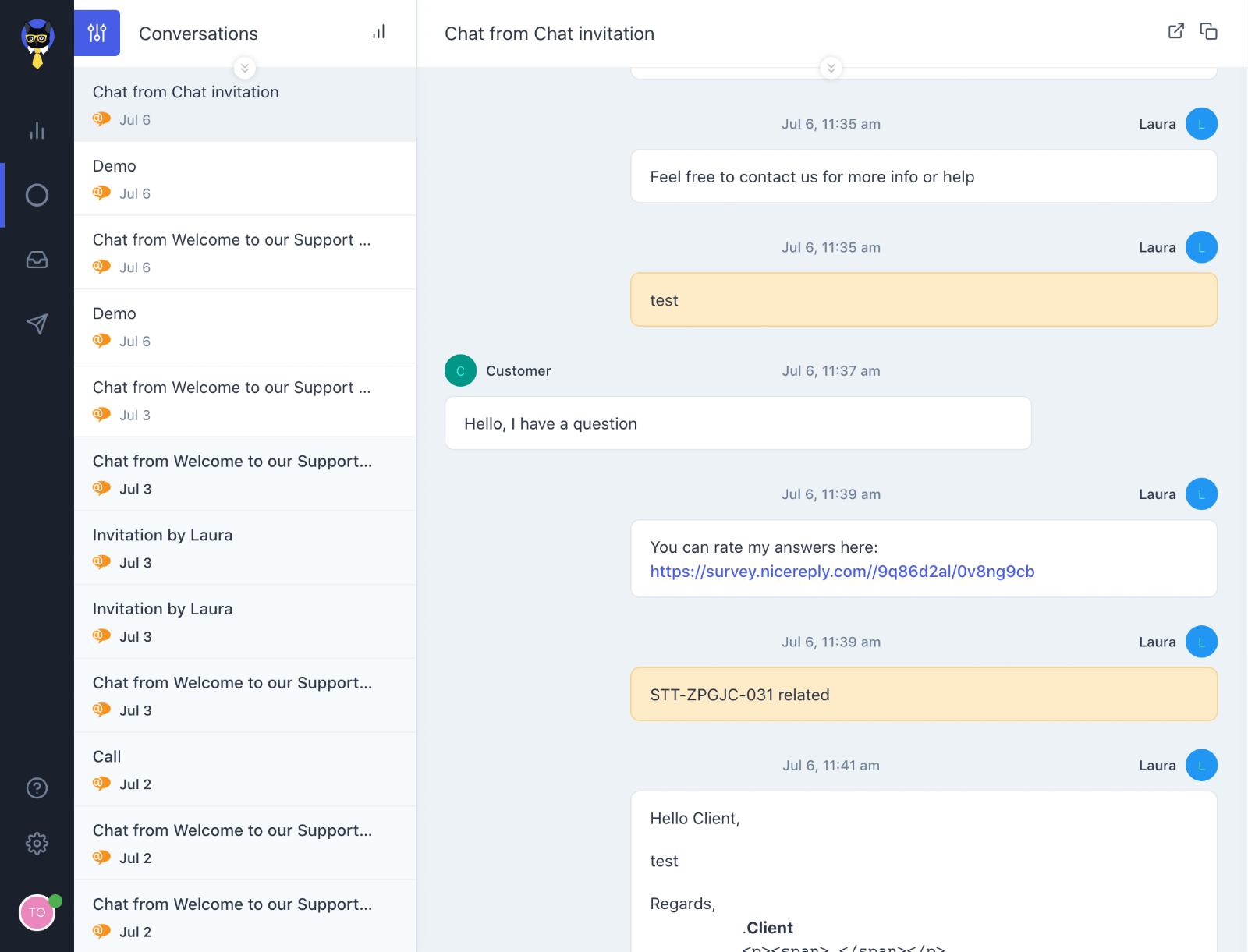Click the yellow STT-ZPGJC-031 related note
Image resolution: width=1248 pixels, height=952 pixels.
[923, 695]
